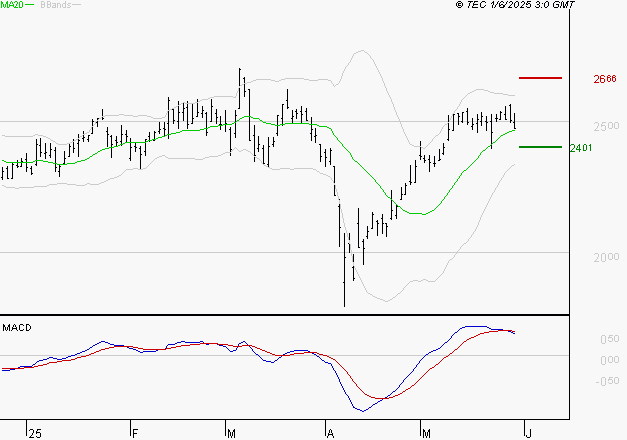Click the green 2401 support level line
Image resolution: width=627 pixels, height=440 pixels.
(540, 147)
